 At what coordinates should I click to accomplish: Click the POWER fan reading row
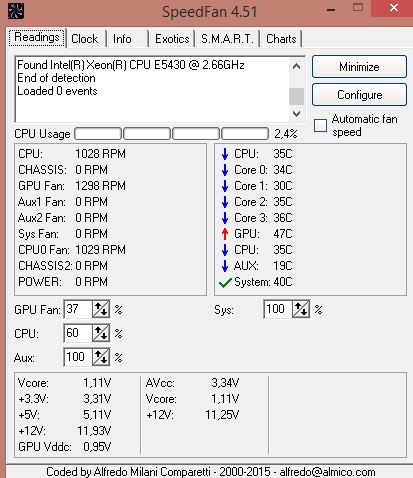coord(63,282)
